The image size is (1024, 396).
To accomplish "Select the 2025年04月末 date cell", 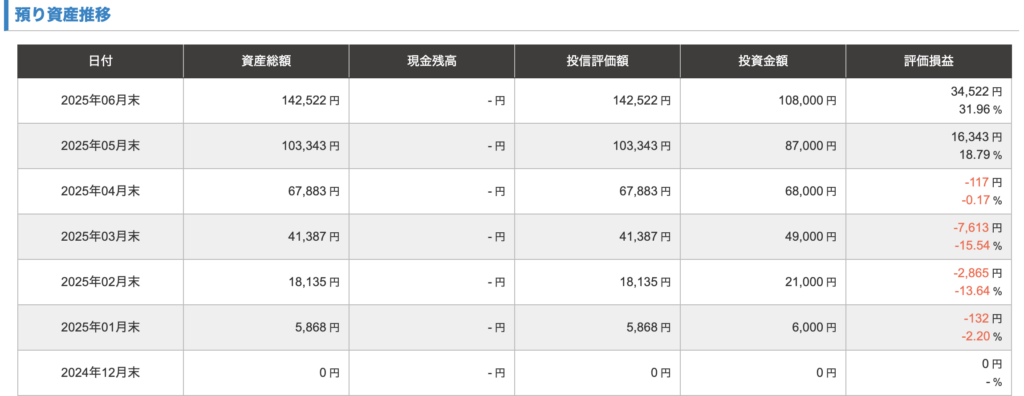I will click(x=100, y=191).
